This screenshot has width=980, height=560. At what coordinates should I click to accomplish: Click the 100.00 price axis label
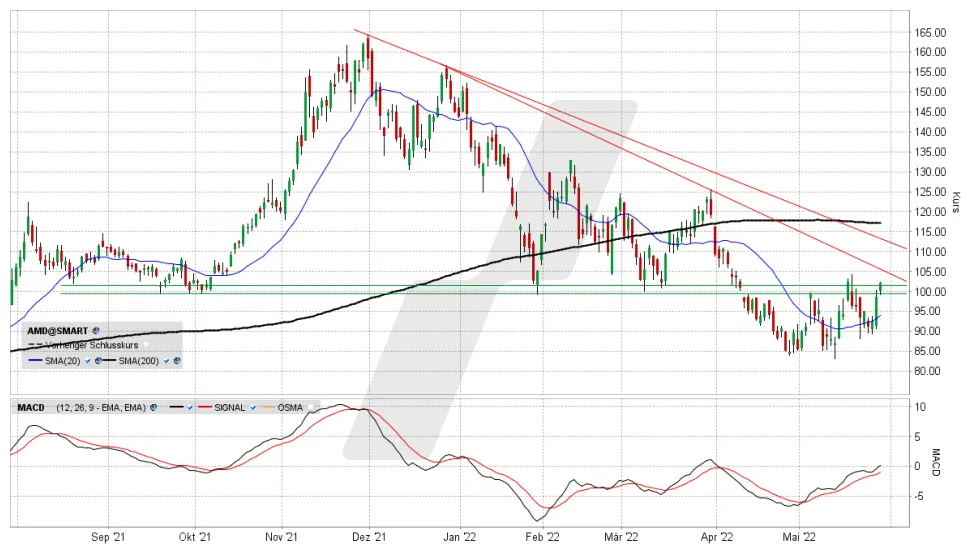(x=929, y=292)
